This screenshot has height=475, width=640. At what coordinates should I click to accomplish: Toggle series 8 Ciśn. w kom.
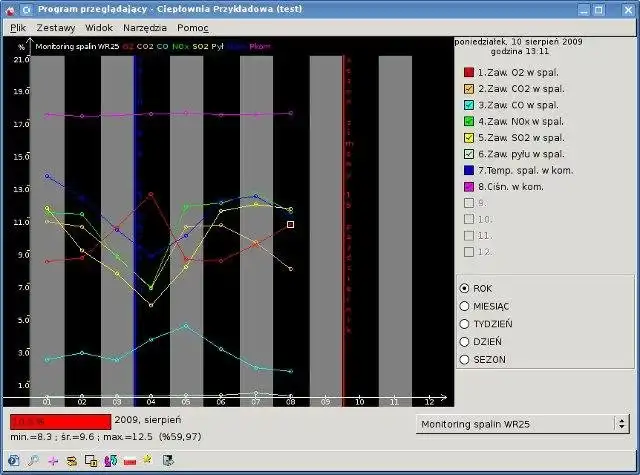pyautogui.click(x=469, y=187)
